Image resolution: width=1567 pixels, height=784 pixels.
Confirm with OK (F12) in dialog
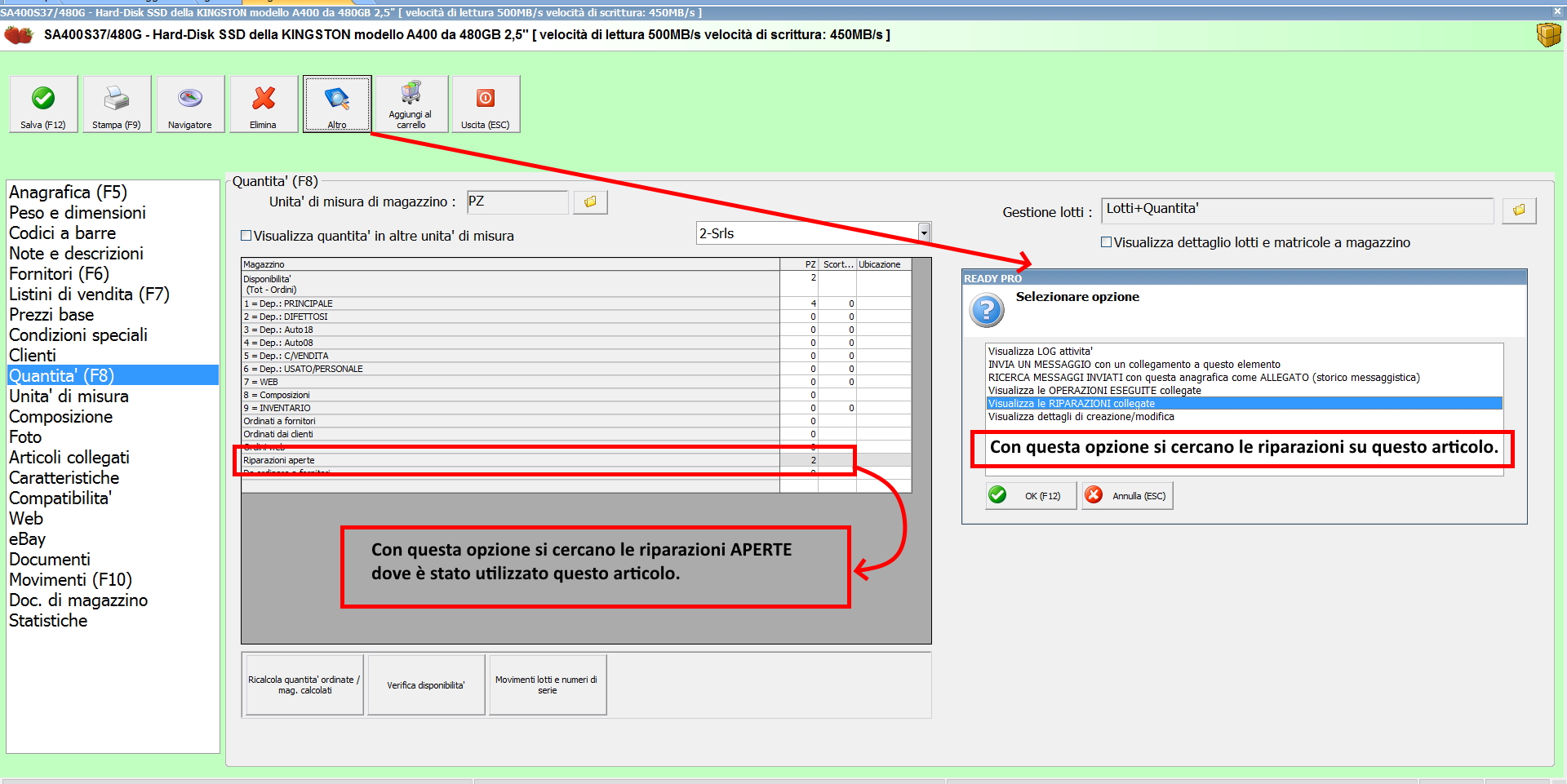(x=1031, y=495)
